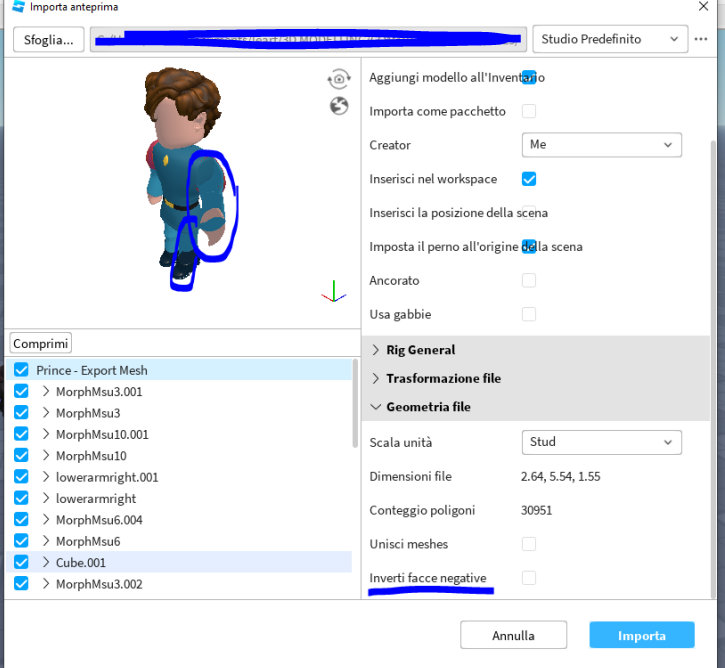This screenshot has height=668, width=725.
Task: Expand the MorphMsu3.001 tree node
Action: (x=46, y=392)
